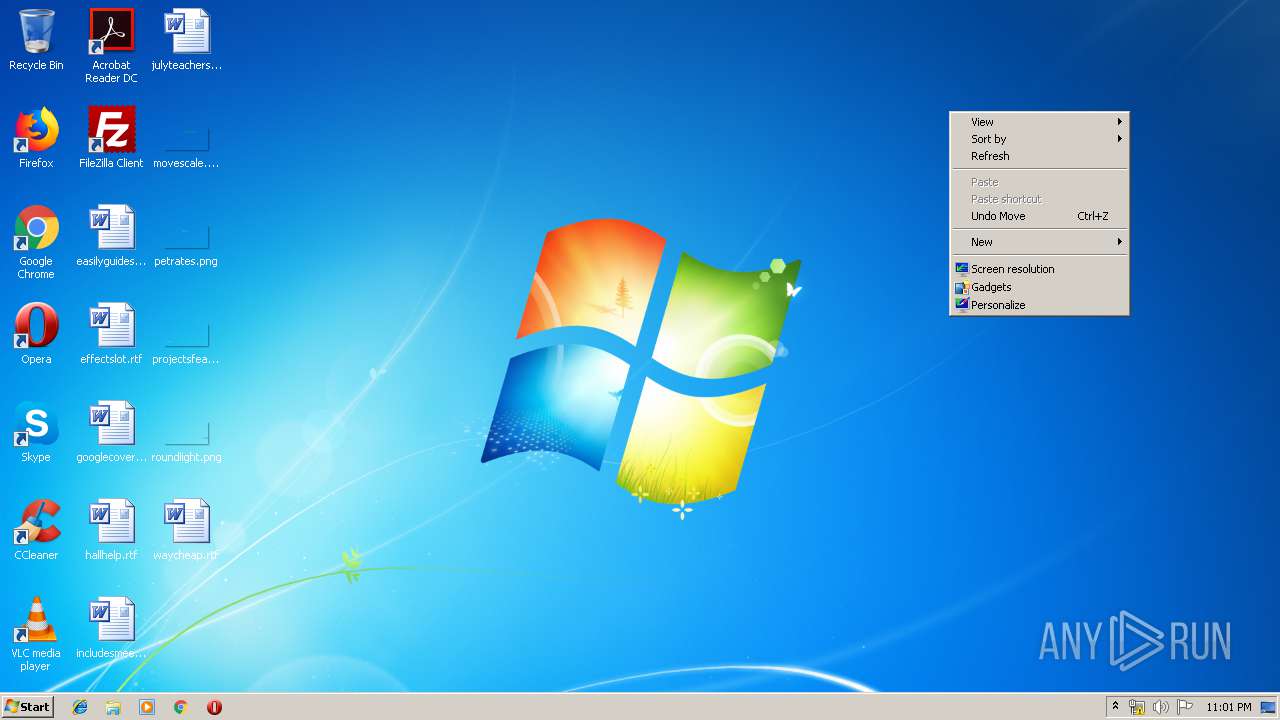1280x720 pixels.
Task: Select the julyteachers Word document icon
Action: [187, 40]
